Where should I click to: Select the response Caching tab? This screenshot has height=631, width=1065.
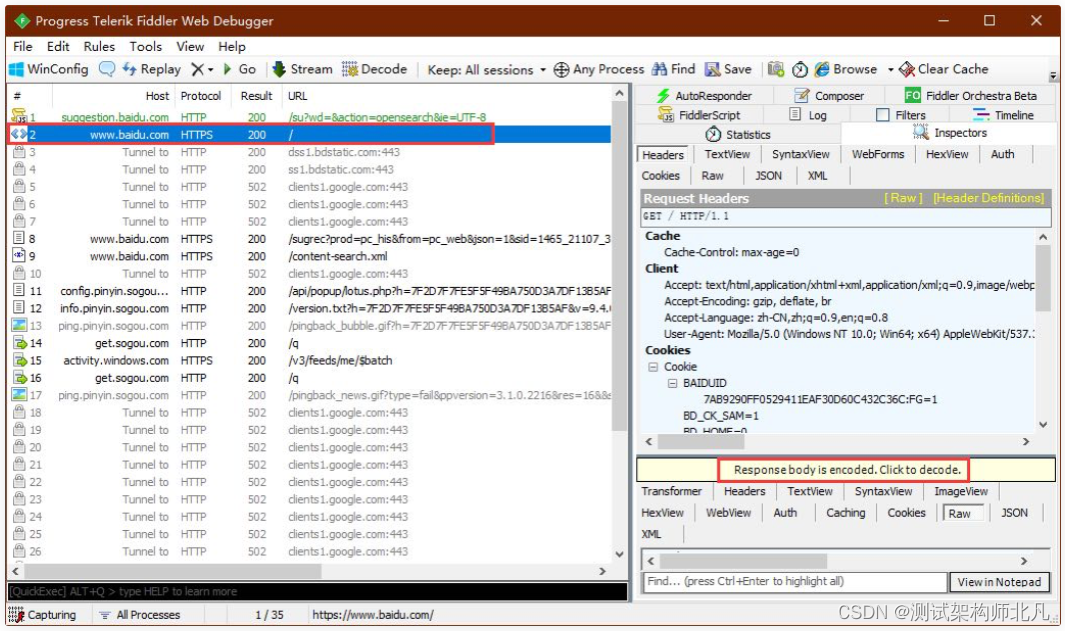click(845, 513)
